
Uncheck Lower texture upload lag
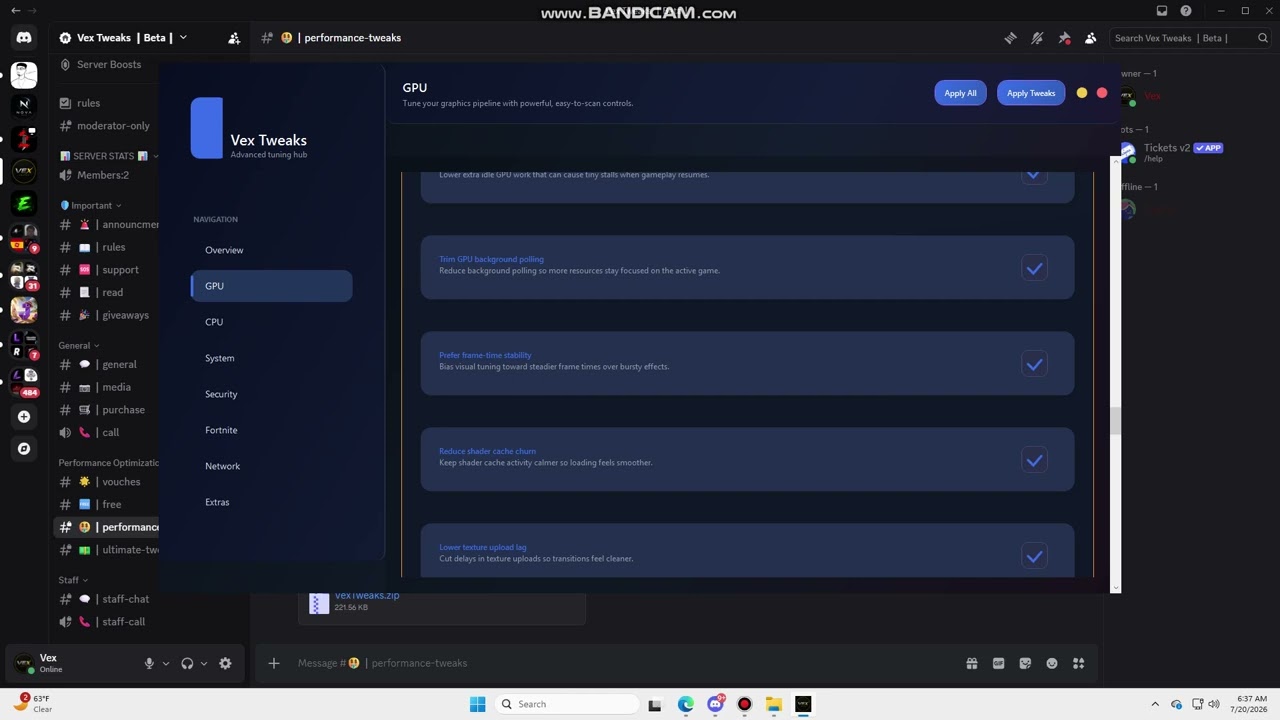1034,556
